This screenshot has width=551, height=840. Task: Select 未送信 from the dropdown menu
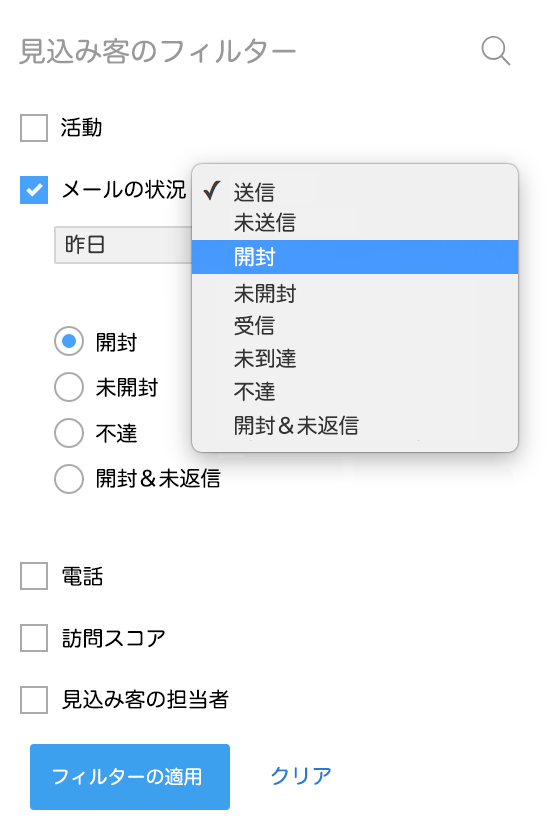[355, 222]
